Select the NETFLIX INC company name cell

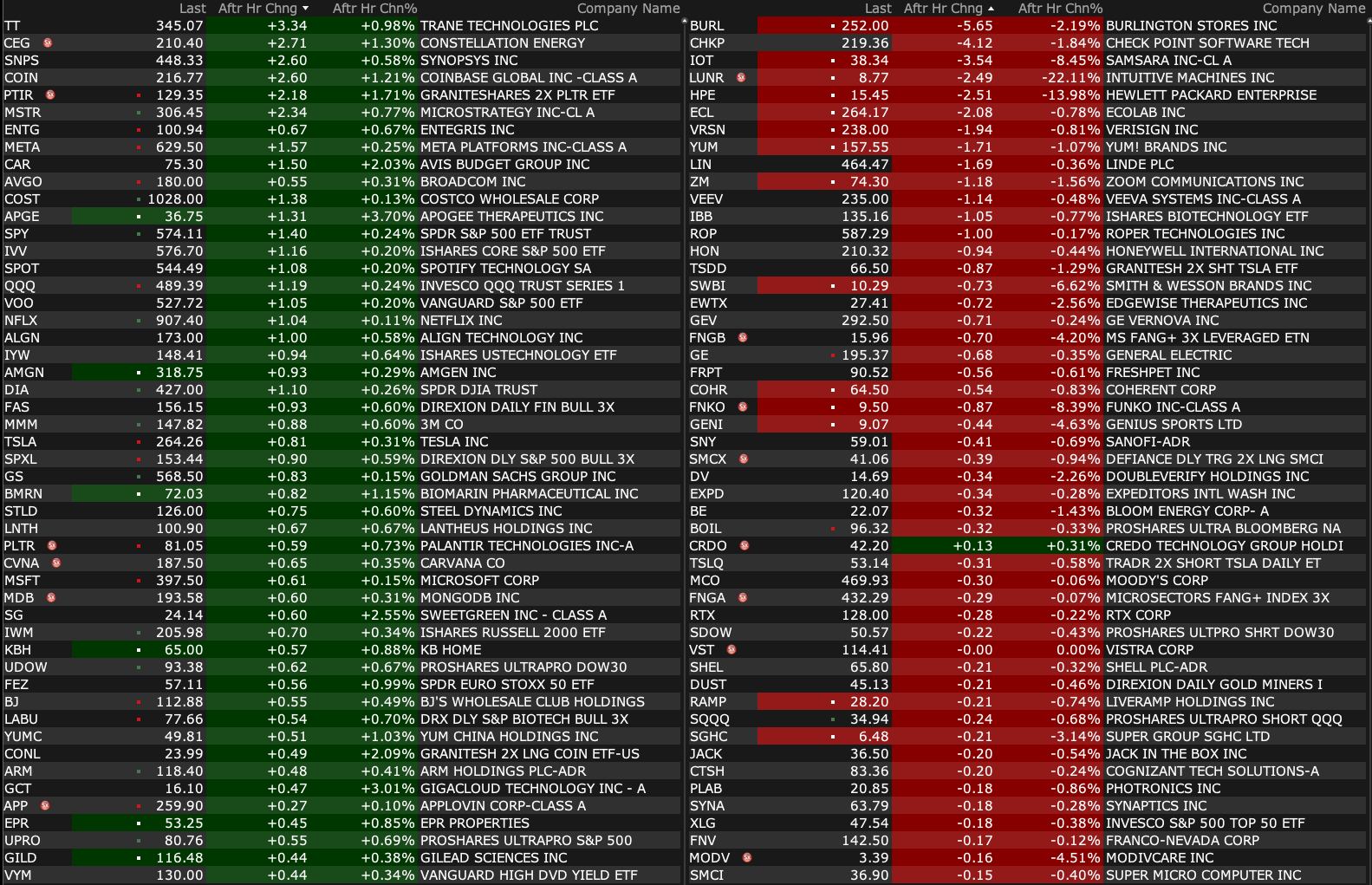pyautogui.click(x=461, y=320)
